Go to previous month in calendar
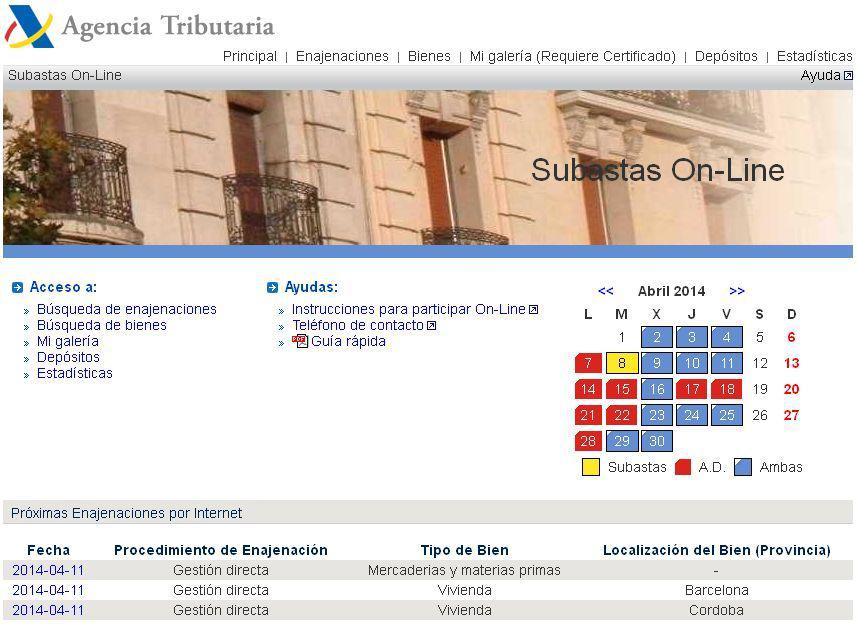 click(605, 291)
